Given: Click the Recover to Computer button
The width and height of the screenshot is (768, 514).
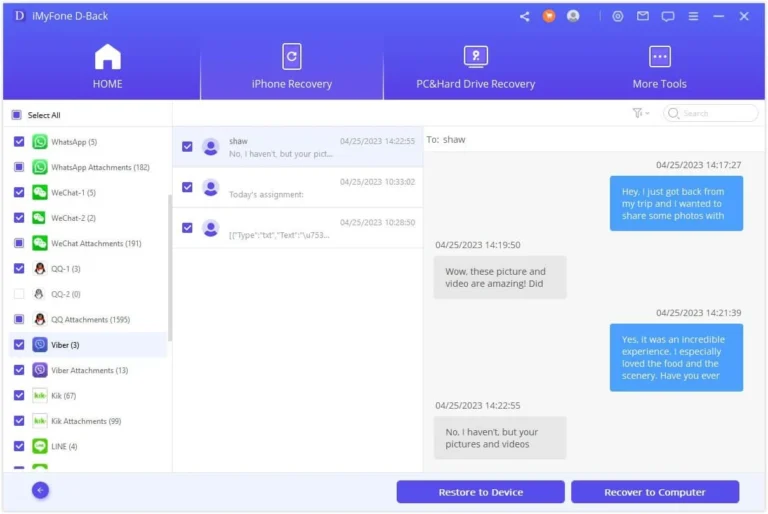Looking at the screenshot, I should tap(655, 492).
